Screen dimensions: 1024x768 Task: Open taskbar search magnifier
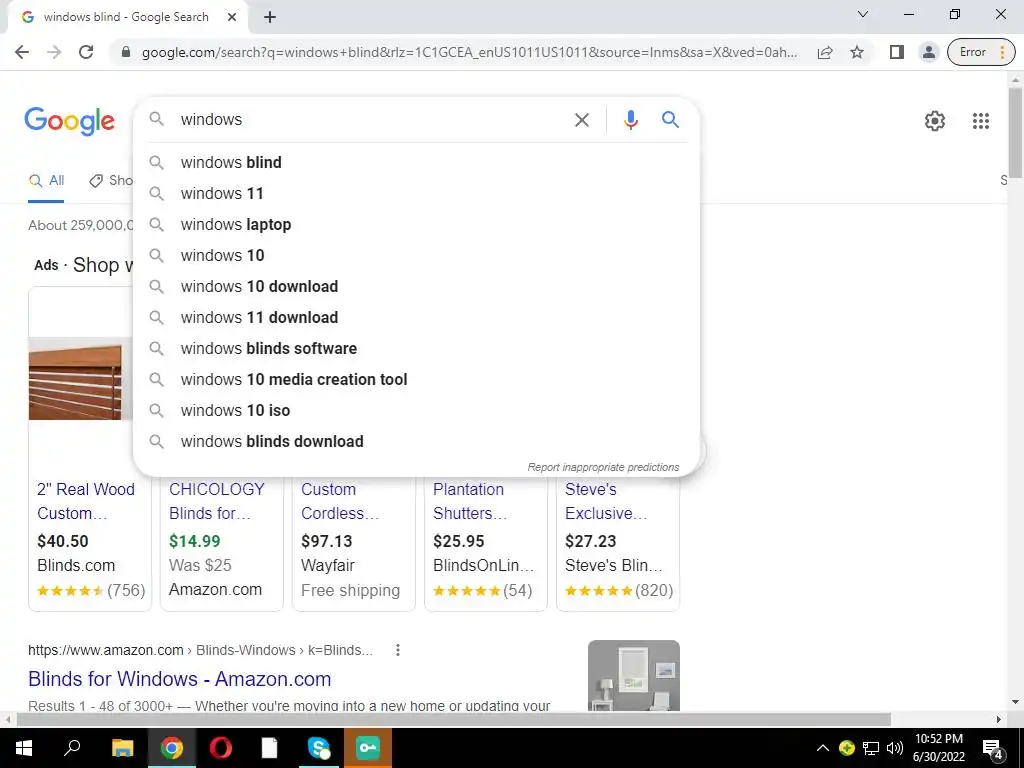[72, 748]
